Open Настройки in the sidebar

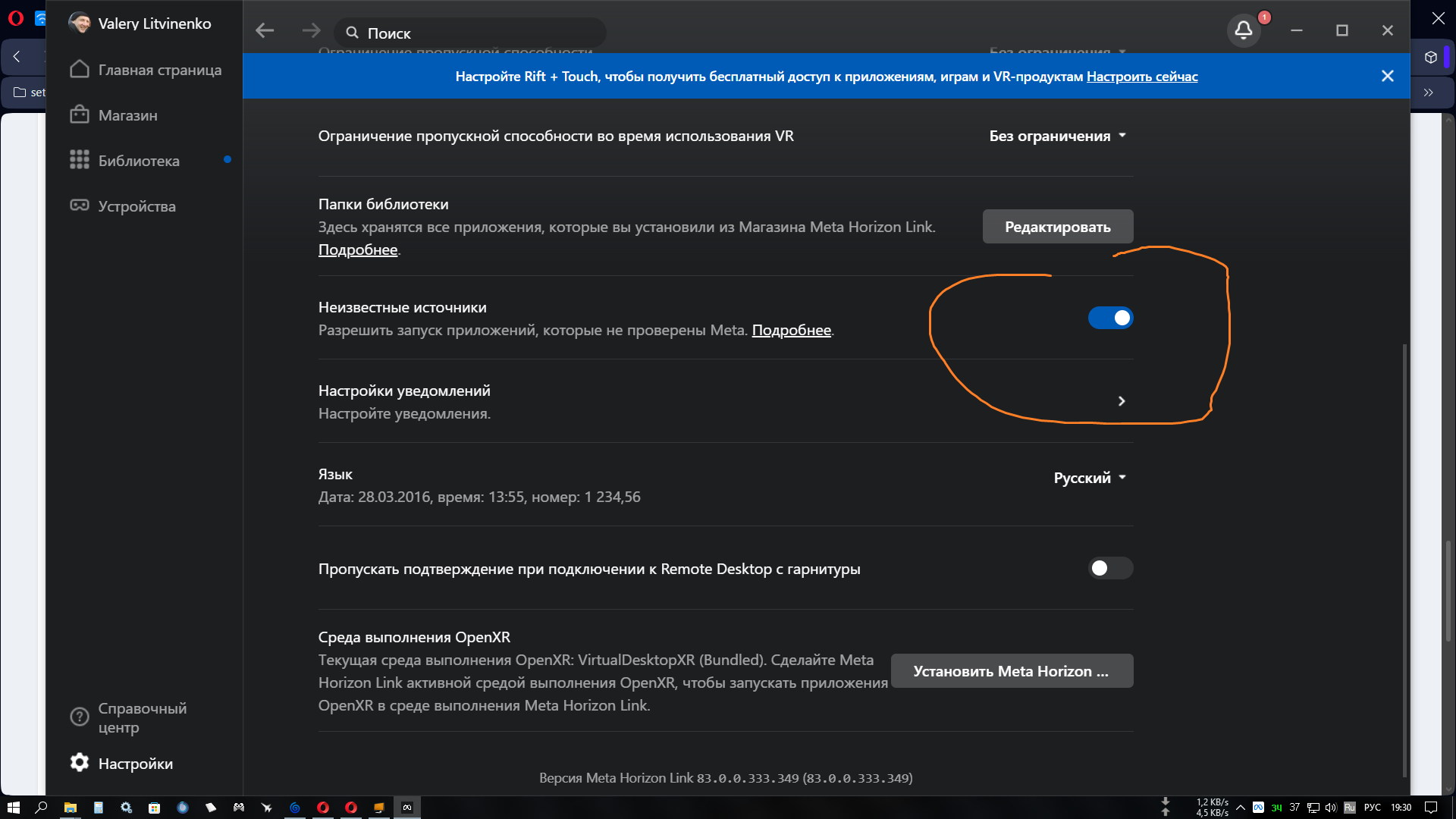(121, 763)
